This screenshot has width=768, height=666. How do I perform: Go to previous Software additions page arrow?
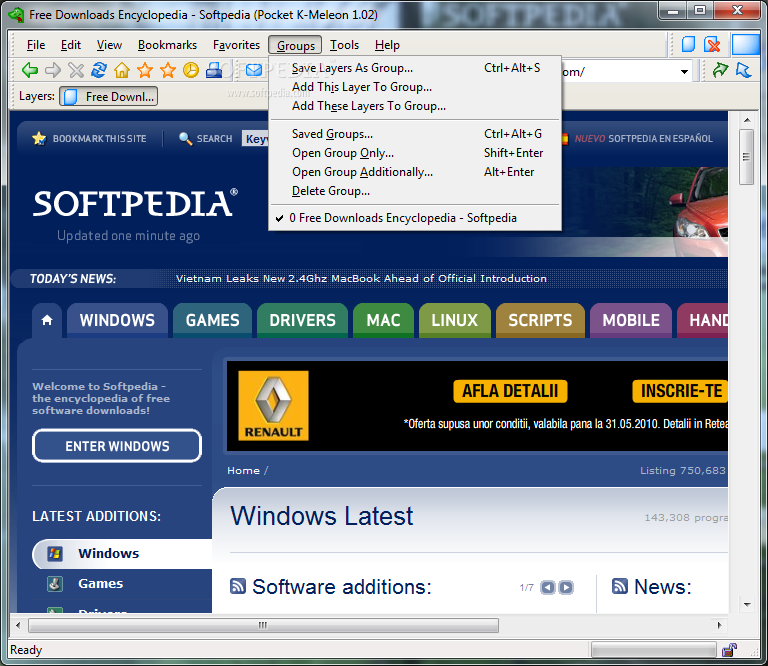[x=548, y=587]
